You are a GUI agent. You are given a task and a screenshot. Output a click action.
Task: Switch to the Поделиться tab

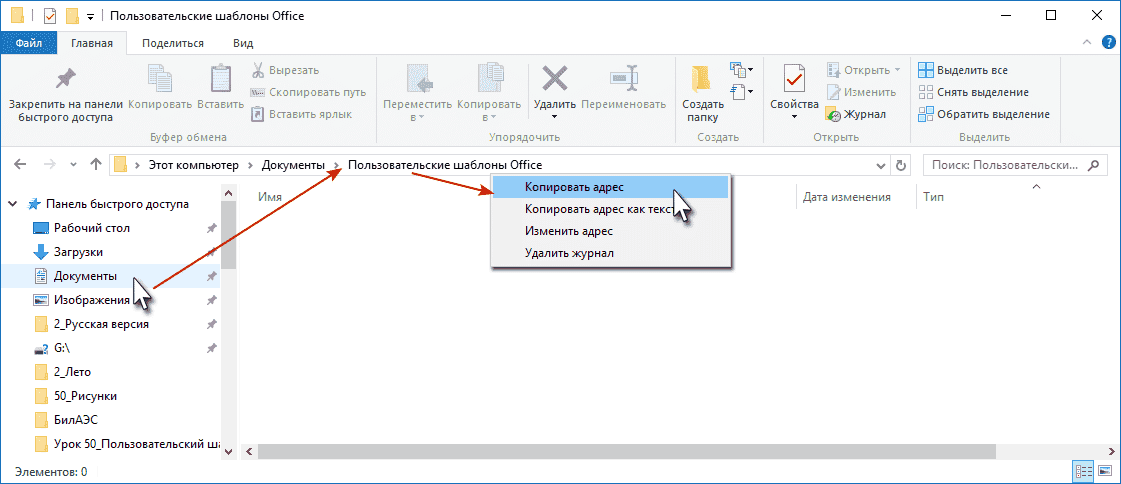click(x=172, y=43)
